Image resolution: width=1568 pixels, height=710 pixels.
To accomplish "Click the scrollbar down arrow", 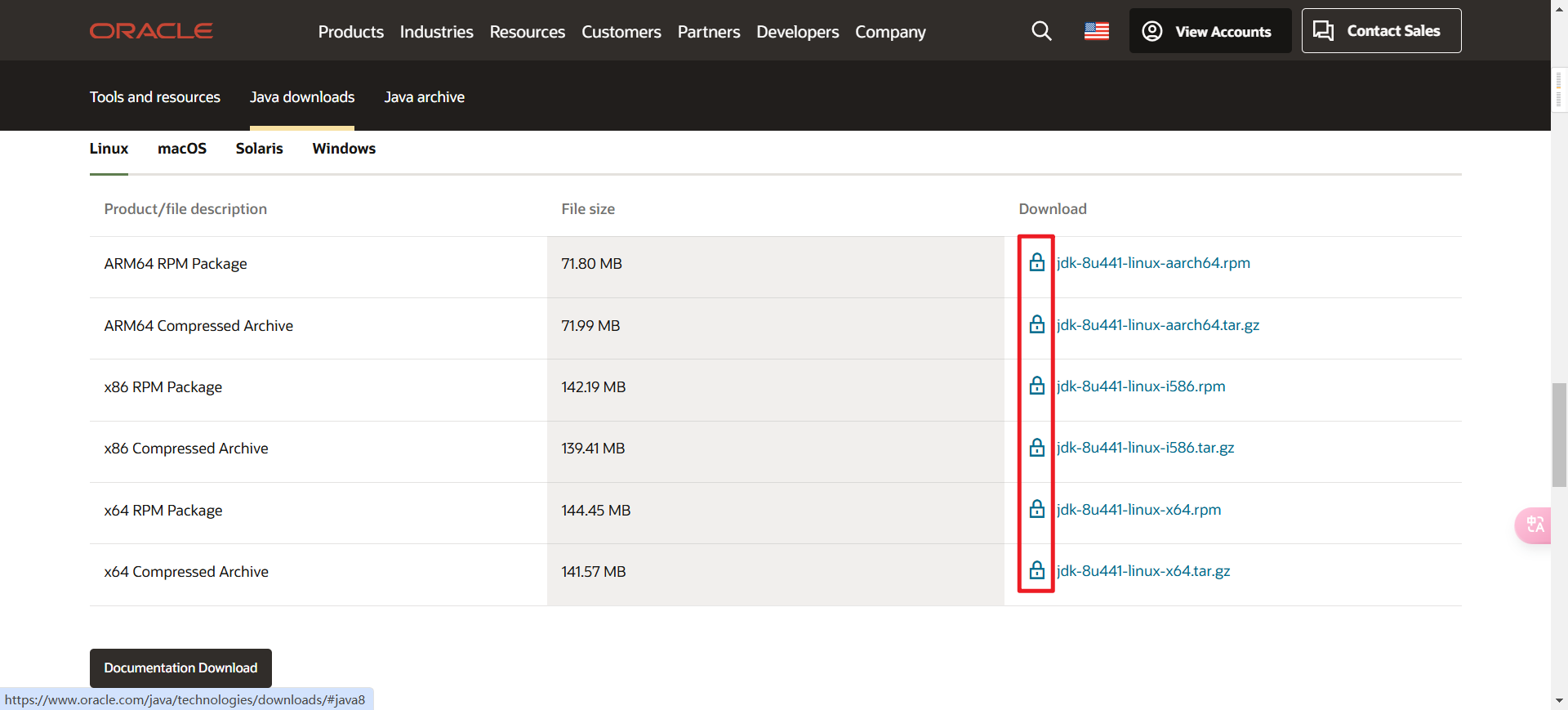I will tap(1559, 701).
